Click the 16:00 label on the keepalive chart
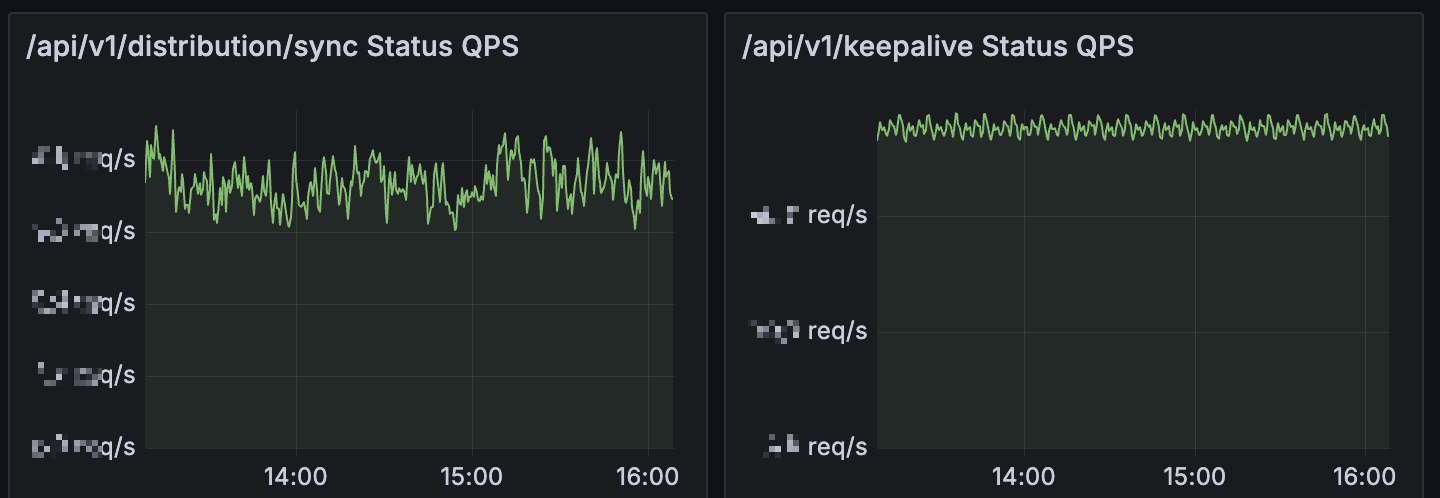 (x=1366, y=474)
